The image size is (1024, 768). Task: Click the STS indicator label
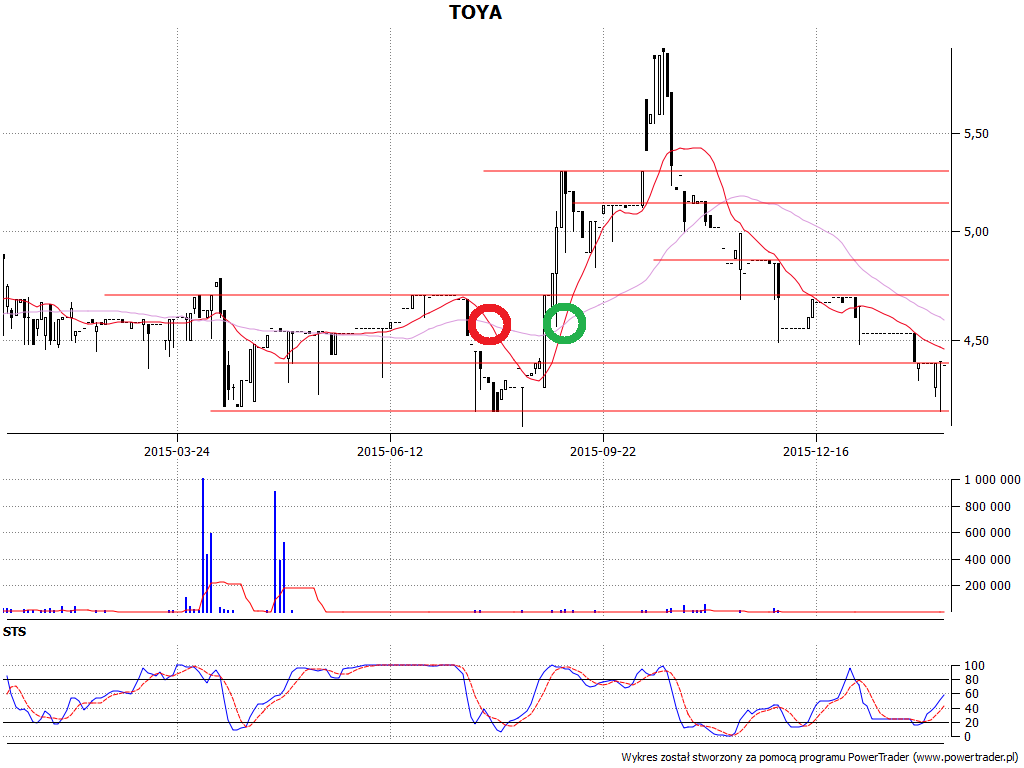(x=14, y=632)
